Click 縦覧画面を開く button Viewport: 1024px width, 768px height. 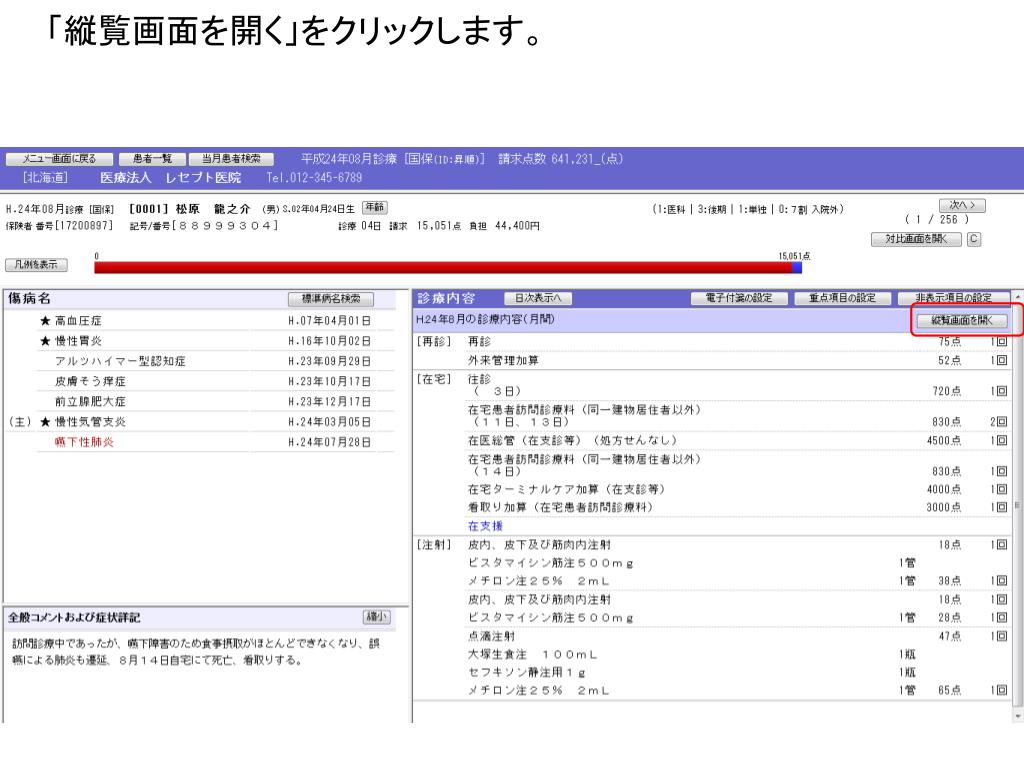961,320
